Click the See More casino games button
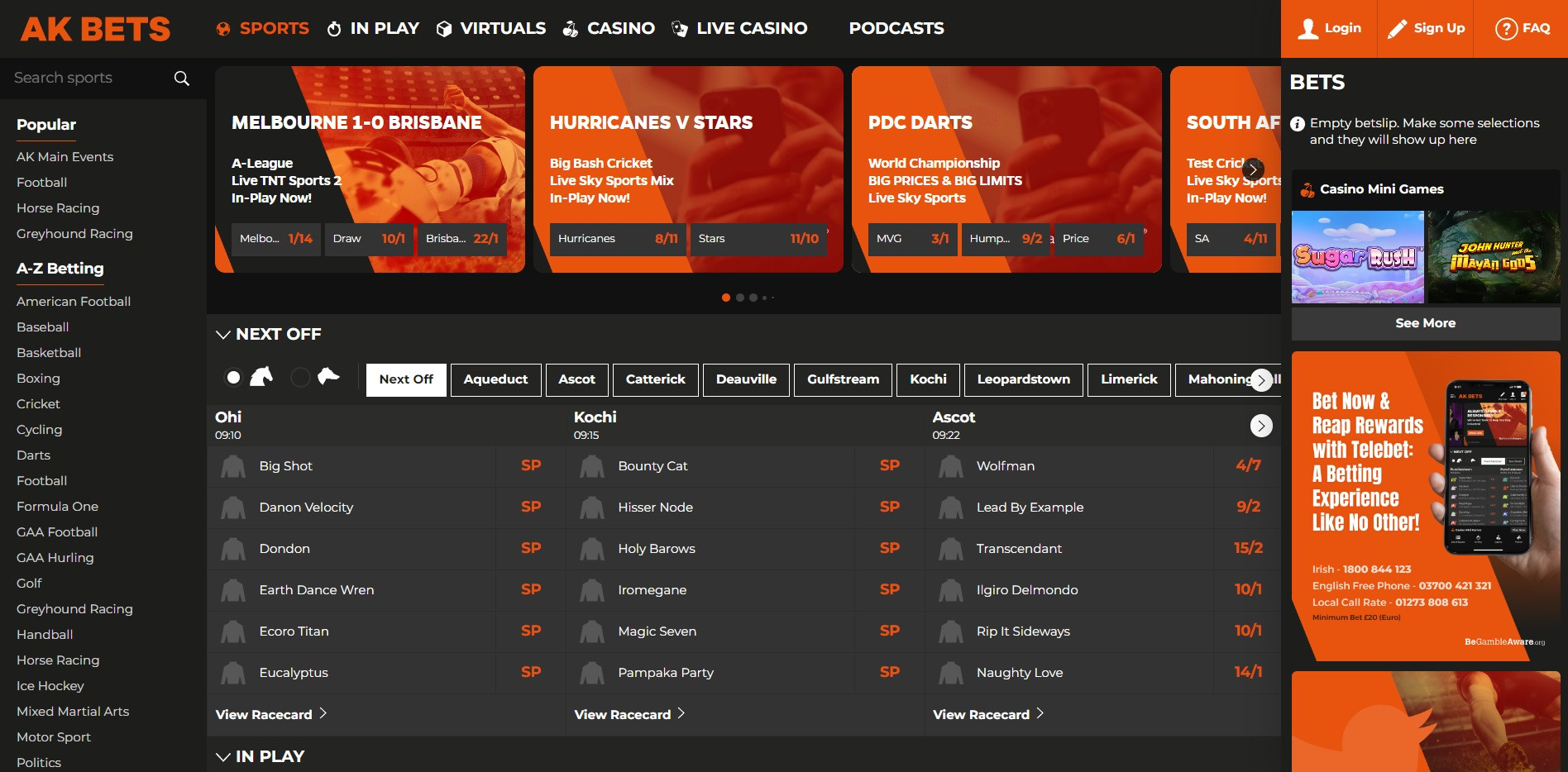 tap(1425, 323)
